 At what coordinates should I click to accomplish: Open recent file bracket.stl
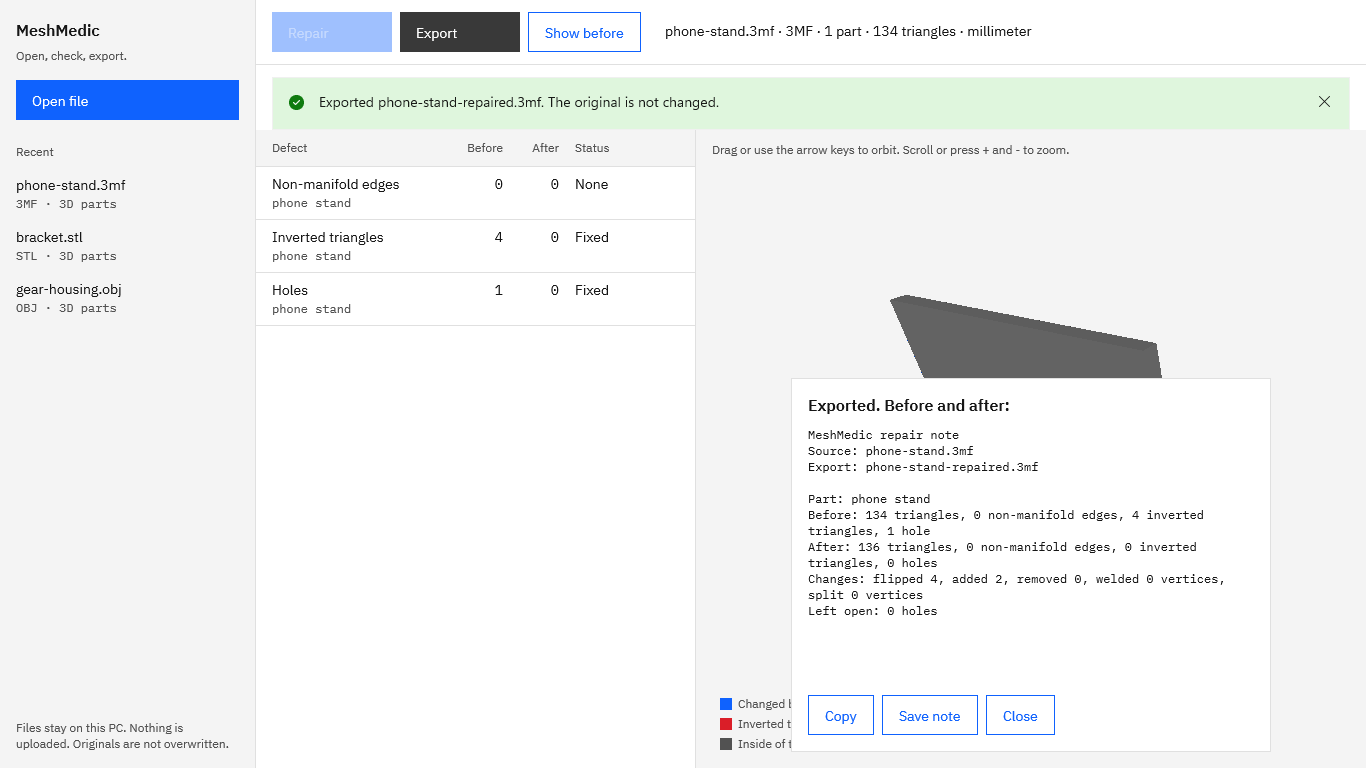tap(127, 246)
